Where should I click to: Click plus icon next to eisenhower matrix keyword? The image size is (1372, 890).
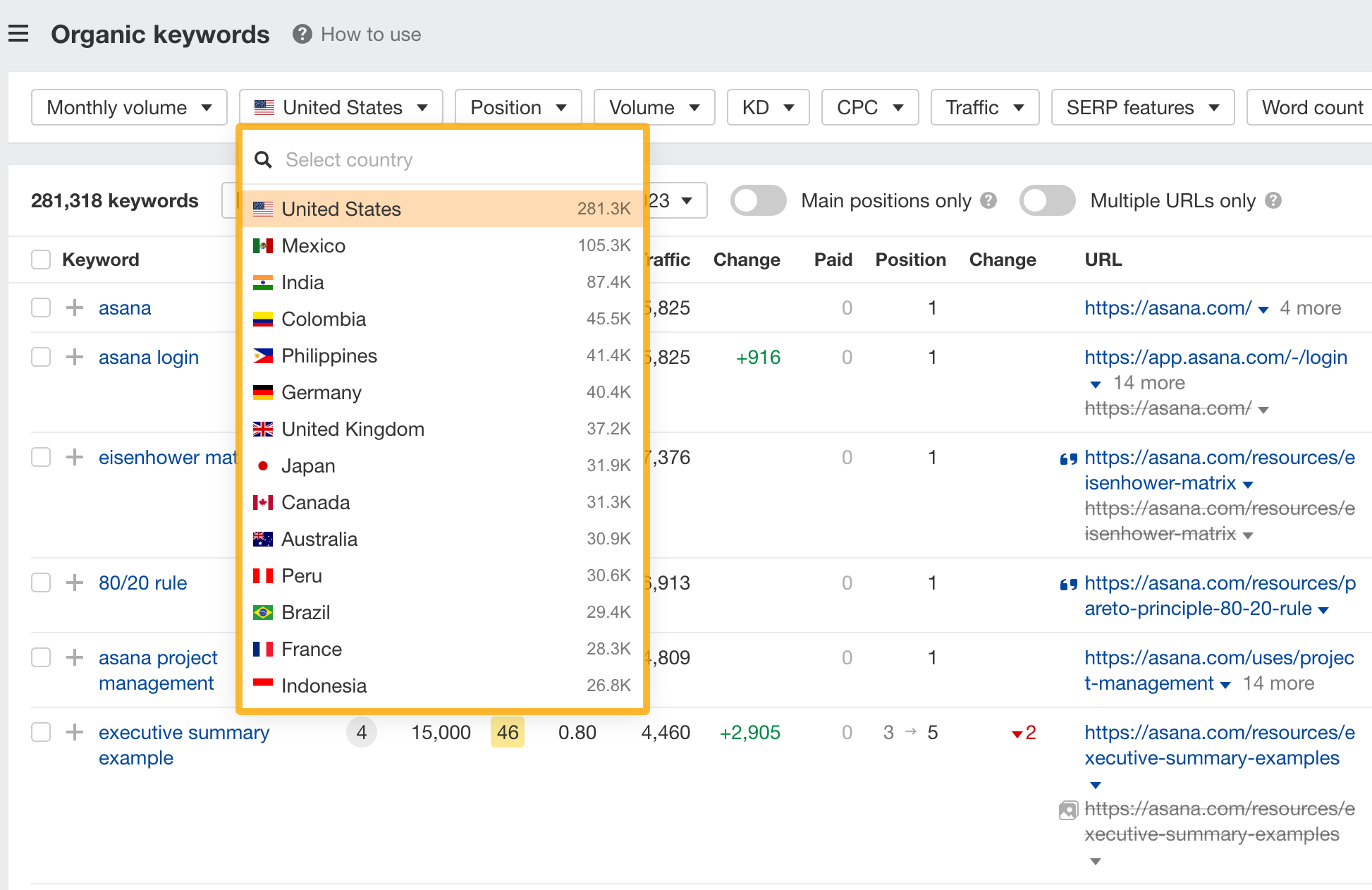[75, 457]
